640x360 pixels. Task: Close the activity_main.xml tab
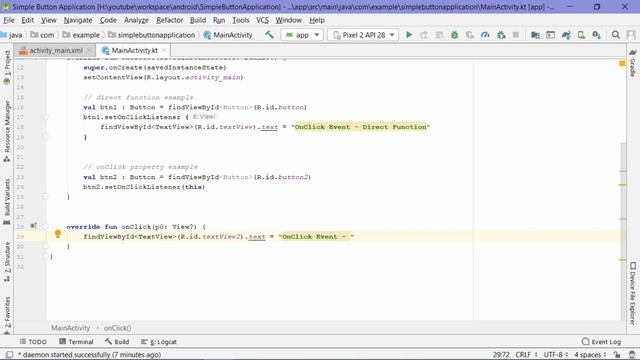click(89, 50)
